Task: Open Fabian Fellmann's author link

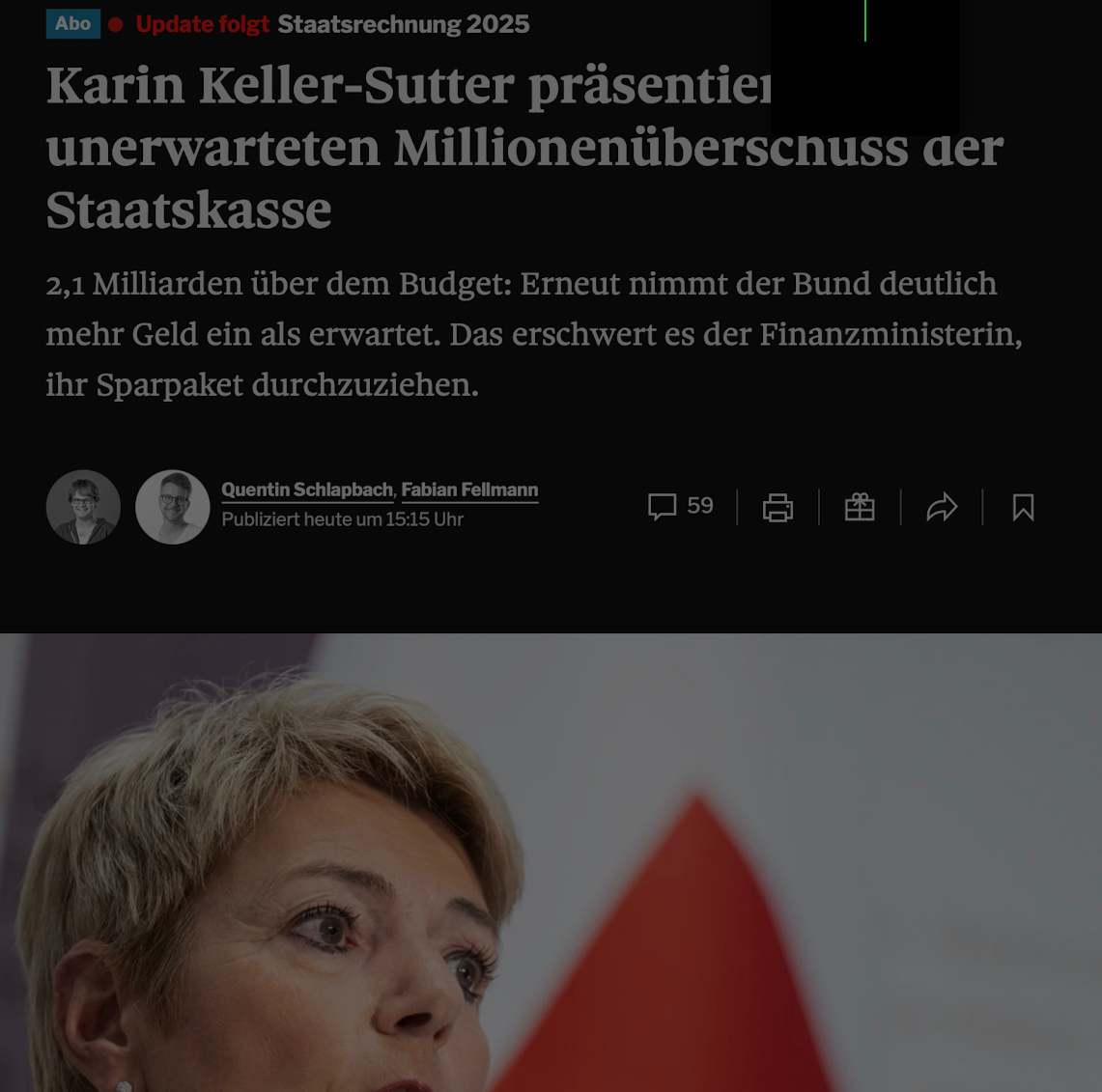Action: pos(469,490)
